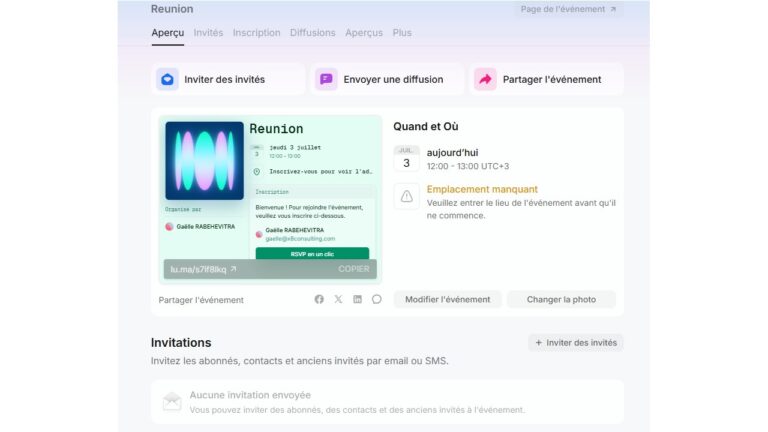Image resolution: width=768 pixels, height=432 pixels.
Task: Share the event via message bubble icon
Action: point(376,299)
